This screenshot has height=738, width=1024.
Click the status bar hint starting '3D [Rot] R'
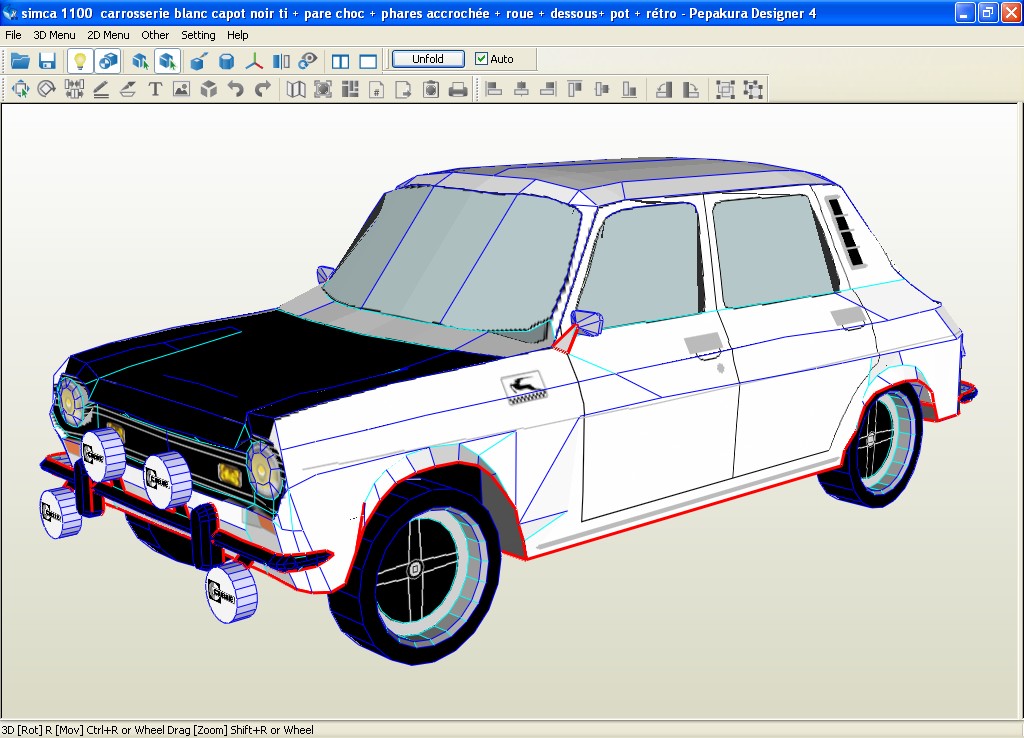tap(157, 730)
